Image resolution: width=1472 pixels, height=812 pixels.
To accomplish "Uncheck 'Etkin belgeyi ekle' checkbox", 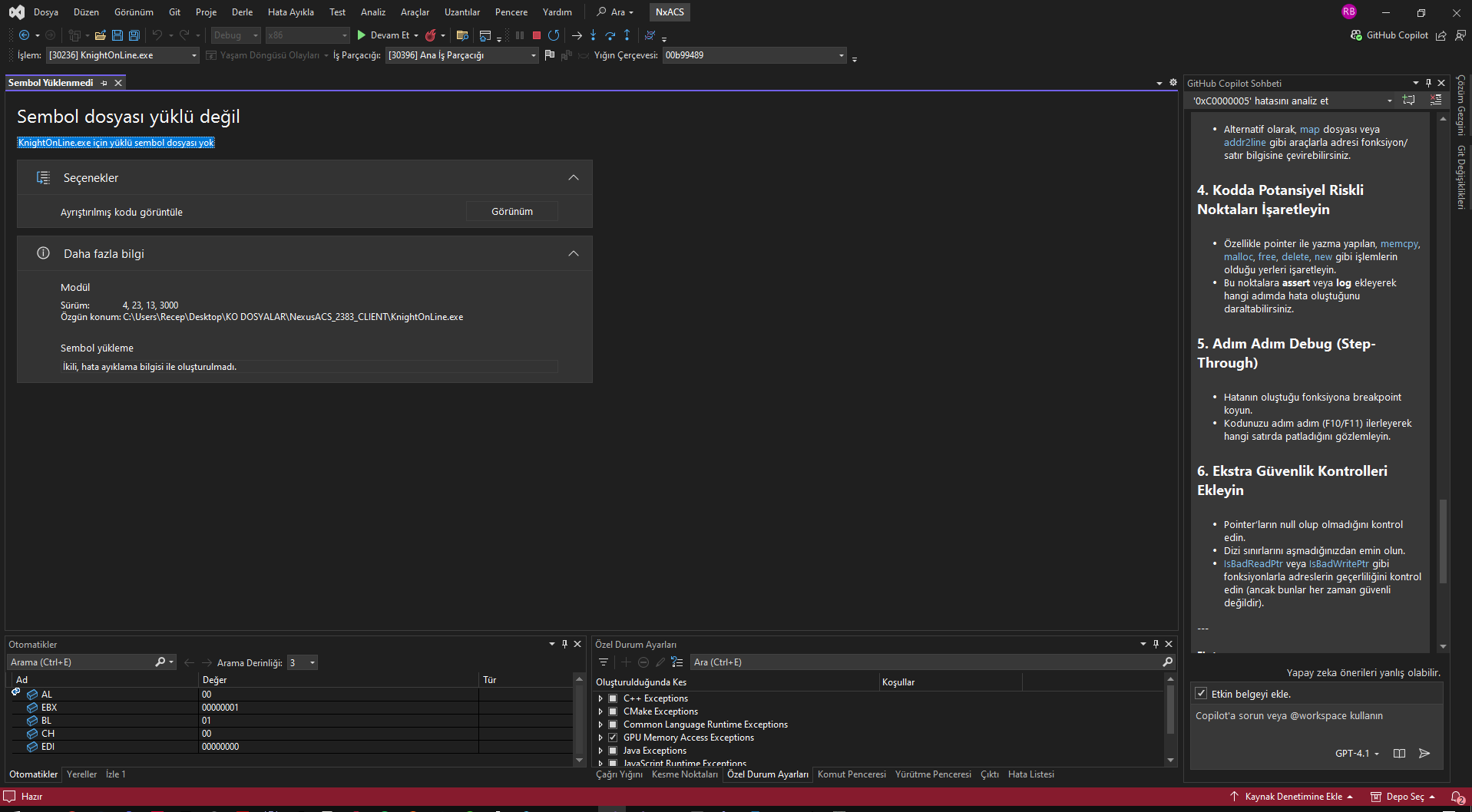I will click(1202, 694).
